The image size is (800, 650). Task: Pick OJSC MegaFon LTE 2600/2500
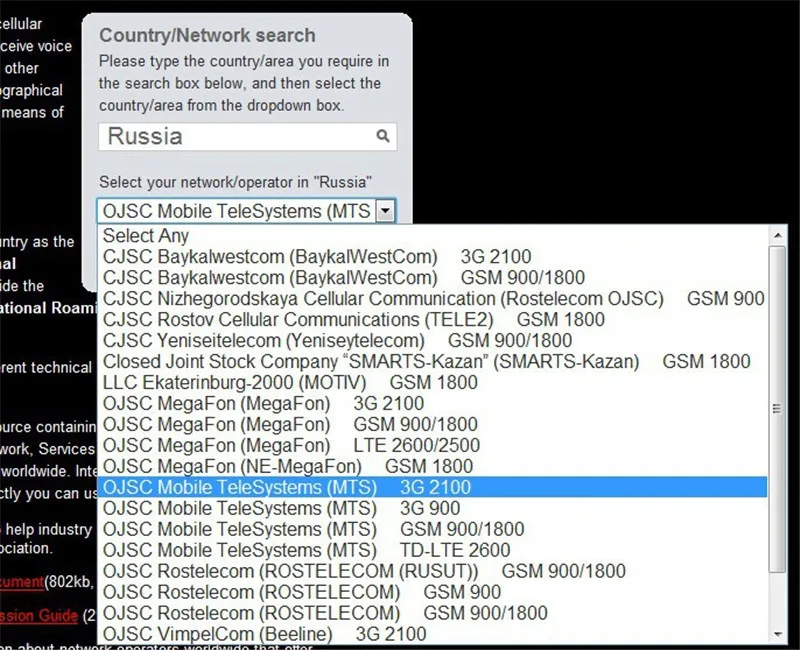point(432,445)
